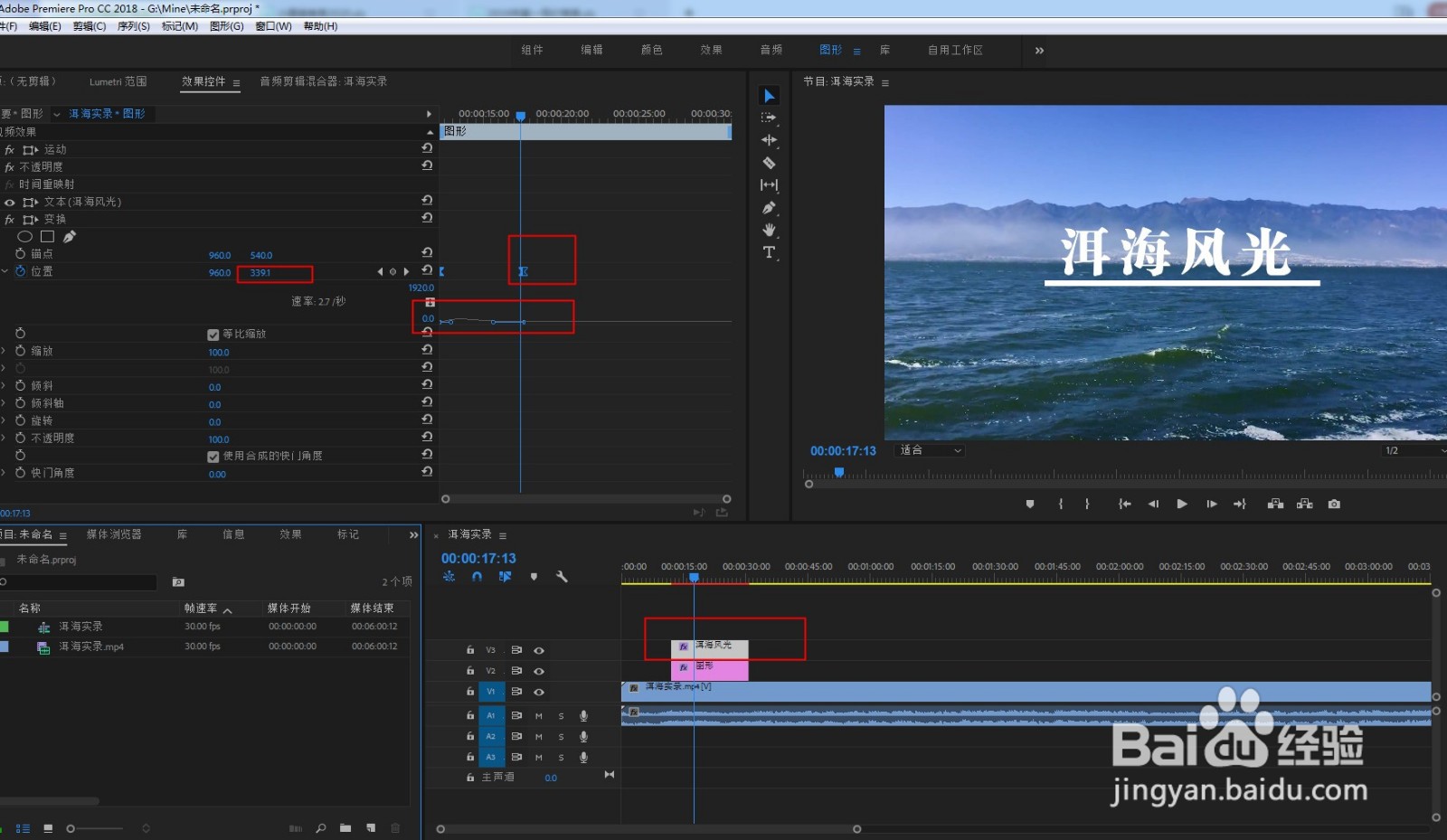Viewport: 1447px width, 840px height.
Task: Open timeline settings wrench
Action: tap(562, 576)
